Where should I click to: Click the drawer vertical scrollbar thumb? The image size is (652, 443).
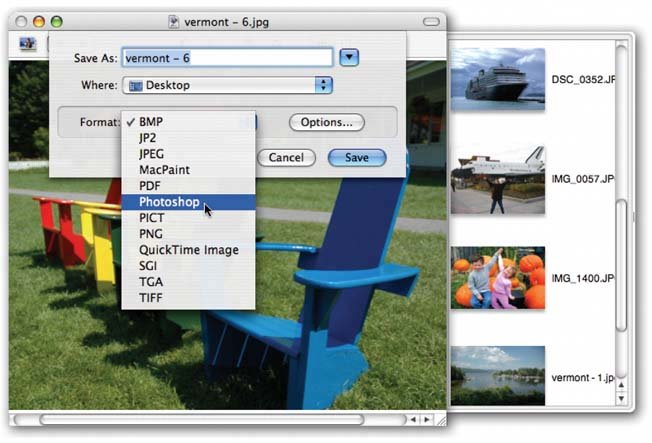pos(621,265)
